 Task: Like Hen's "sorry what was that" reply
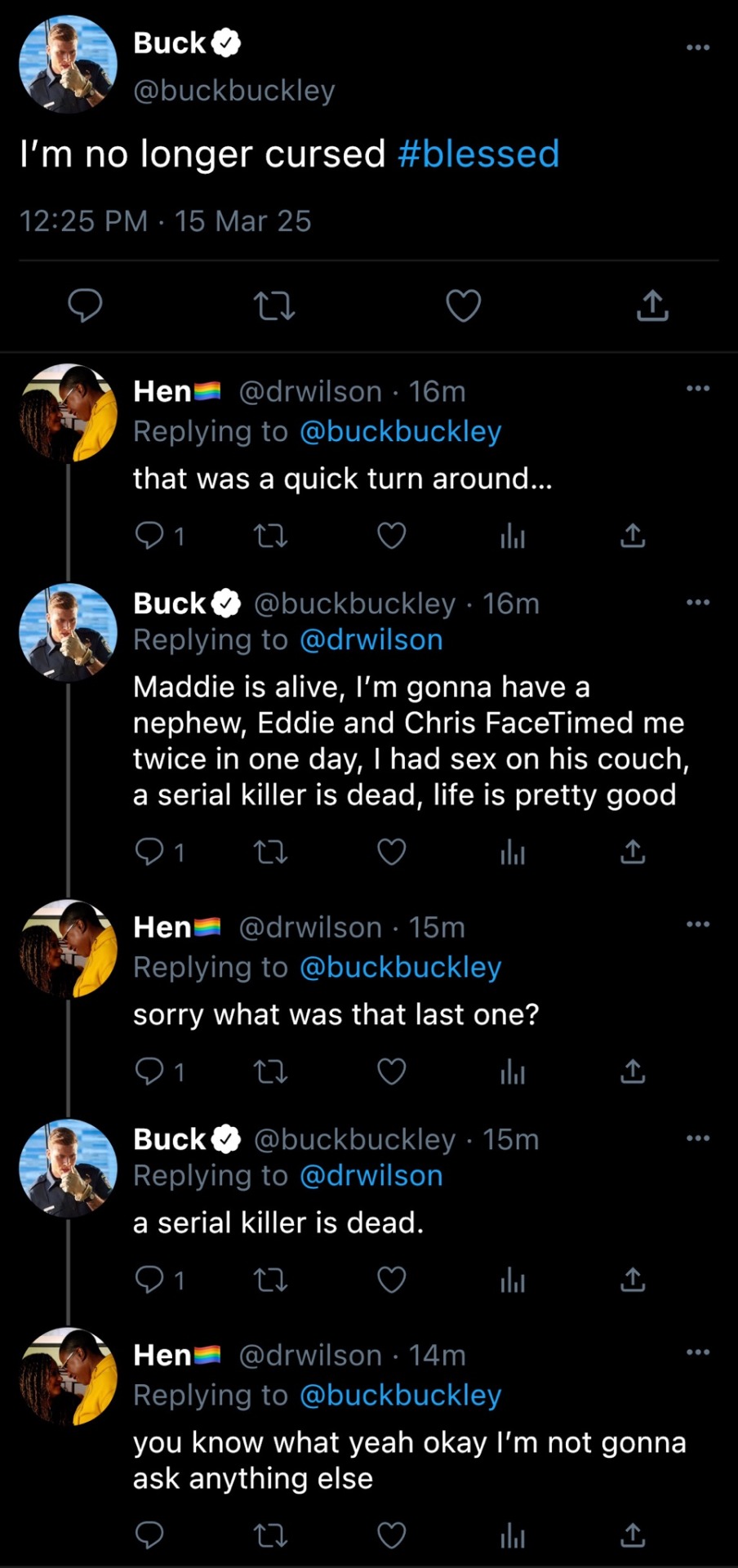[x=391, y=1071]
